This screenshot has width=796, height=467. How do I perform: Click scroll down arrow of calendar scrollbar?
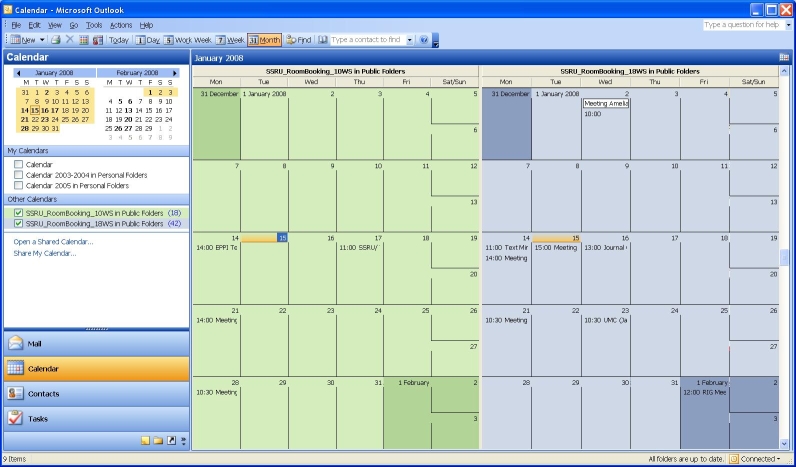(x=784, y=444)
